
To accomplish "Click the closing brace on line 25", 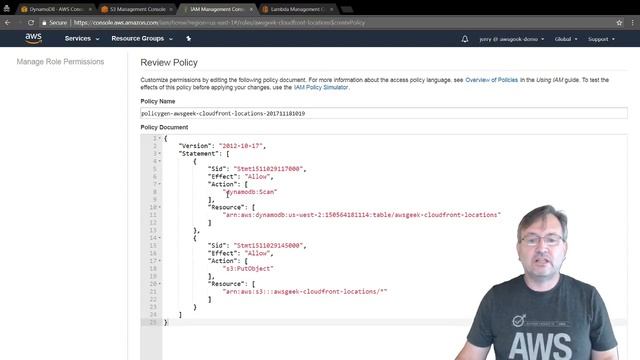I will pyautogui.click(x=166, y=322).
